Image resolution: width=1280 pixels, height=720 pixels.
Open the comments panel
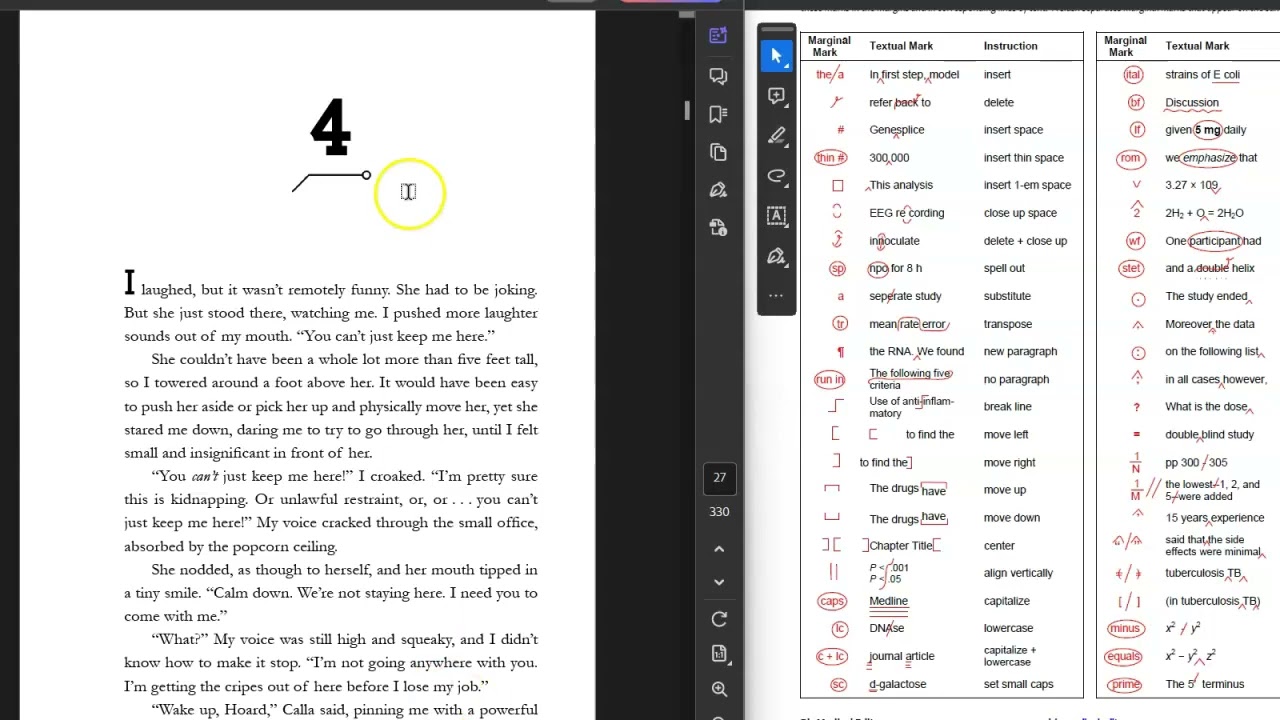718,76
